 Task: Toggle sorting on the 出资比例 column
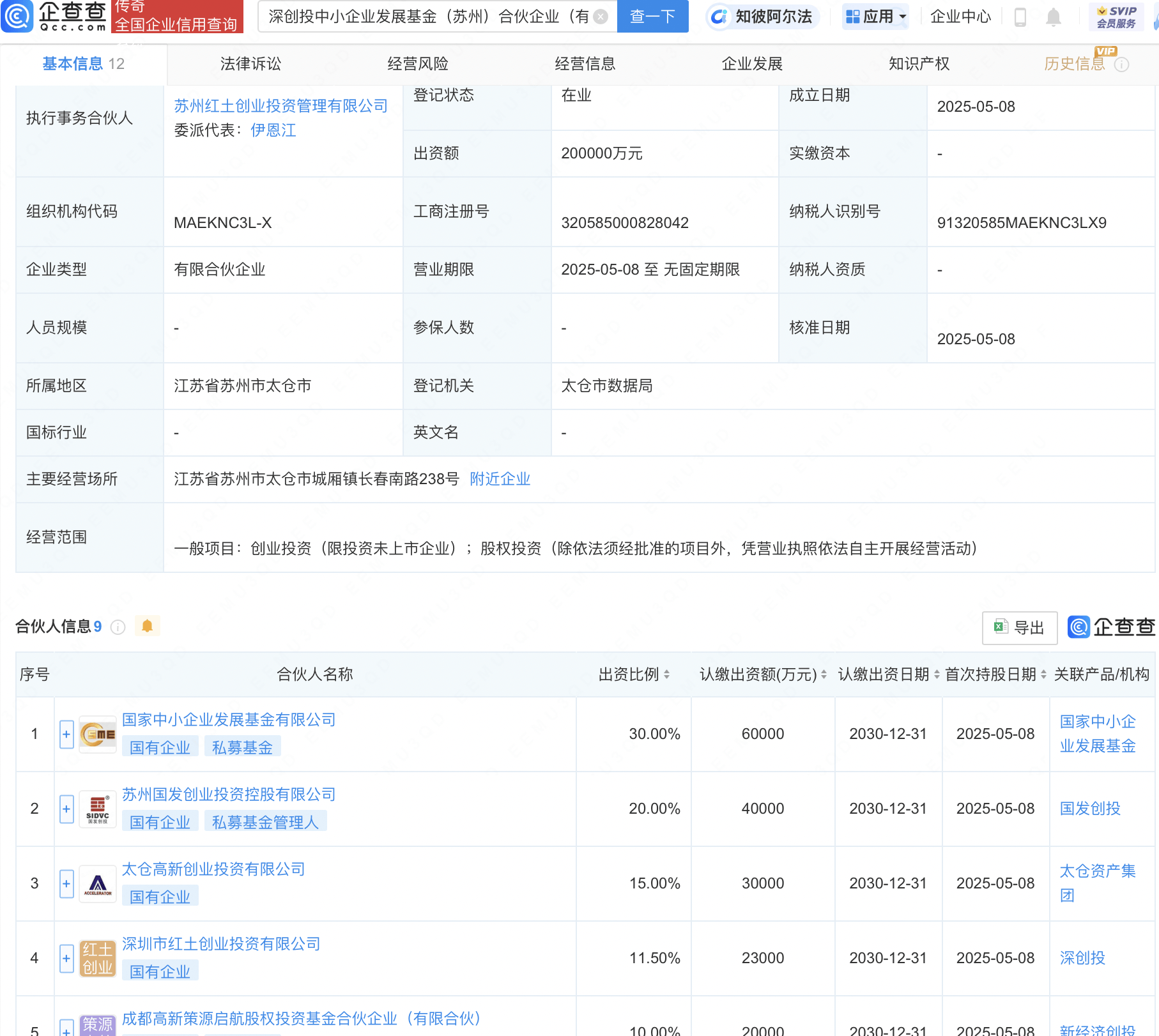pyautogui.click(x=666, y=674)
